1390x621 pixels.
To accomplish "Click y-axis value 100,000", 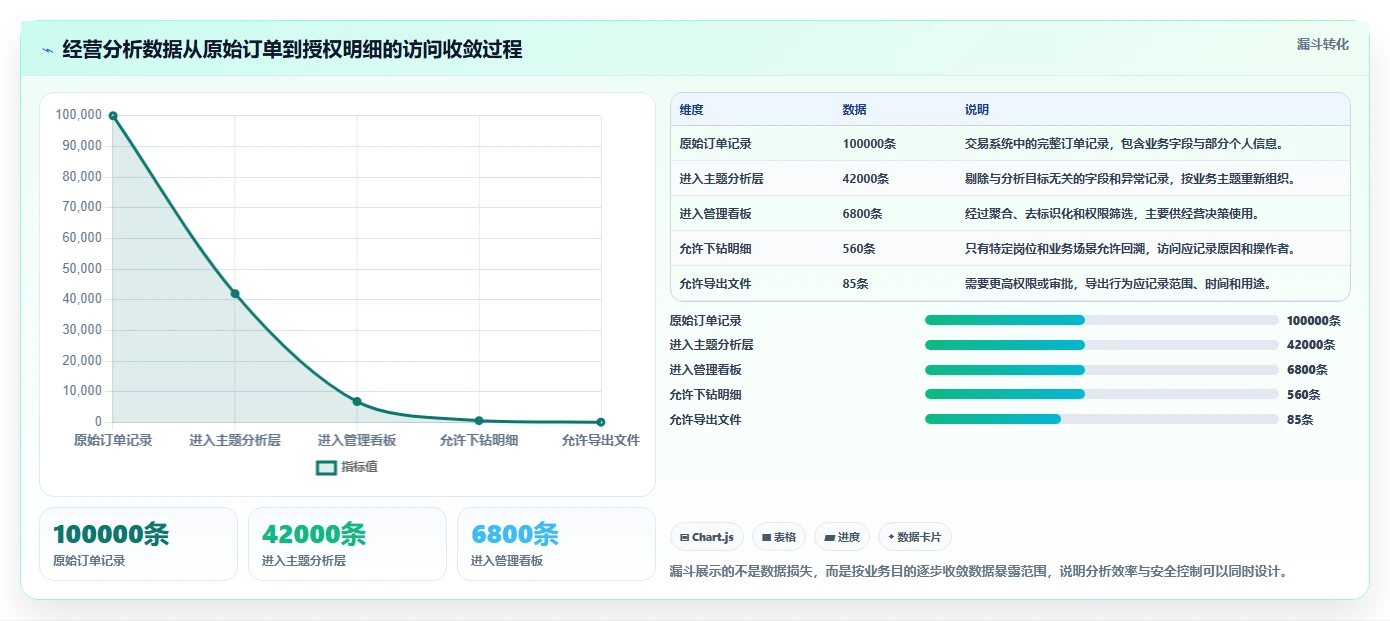I will coord(79,115).
